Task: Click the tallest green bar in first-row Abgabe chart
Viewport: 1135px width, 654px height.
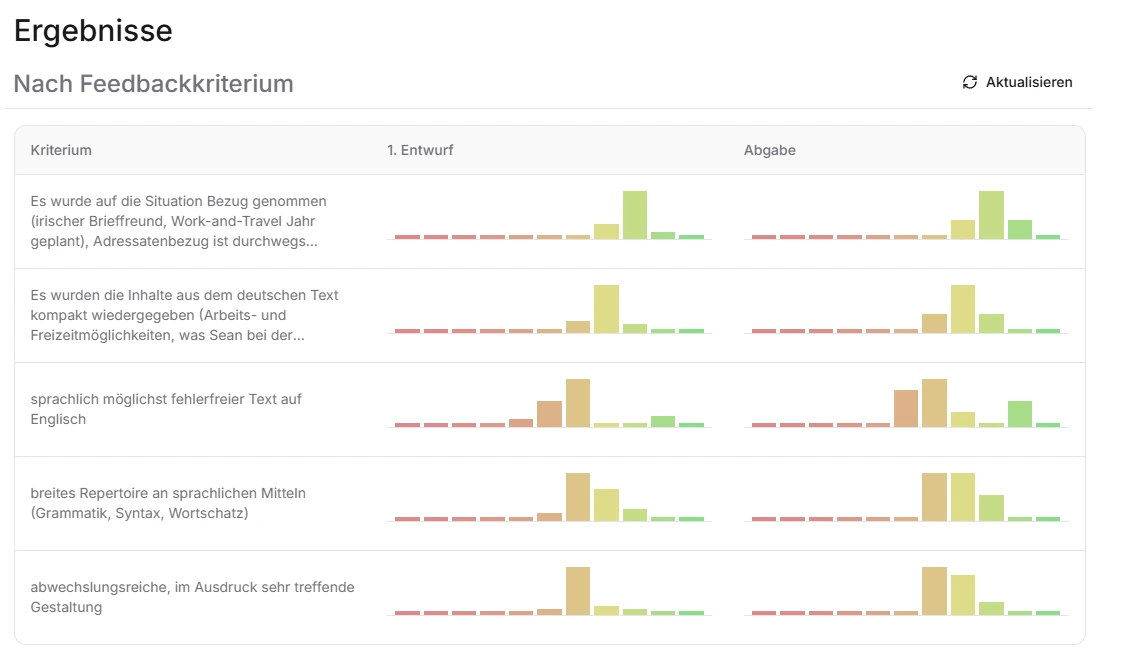Action: pos(991,215)
